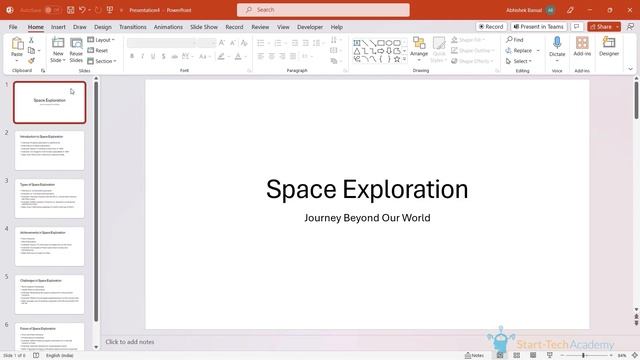Open the Transitions tab

tap(133, 27)
